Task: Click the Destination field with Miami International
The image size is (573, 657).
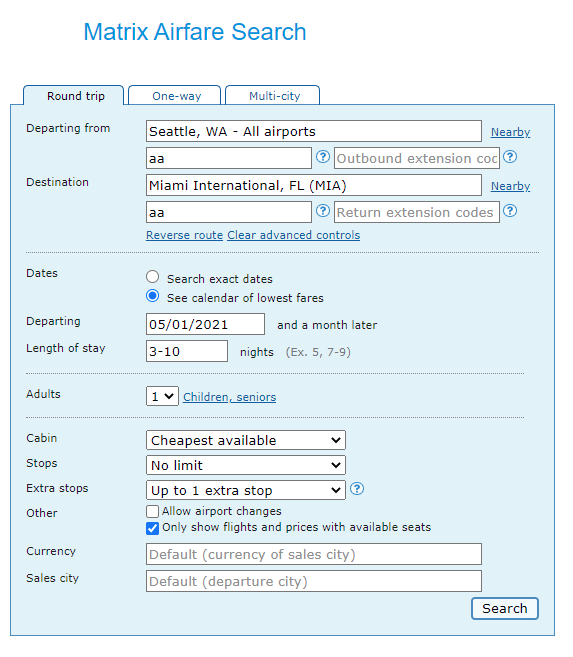Action: point(314,185)
